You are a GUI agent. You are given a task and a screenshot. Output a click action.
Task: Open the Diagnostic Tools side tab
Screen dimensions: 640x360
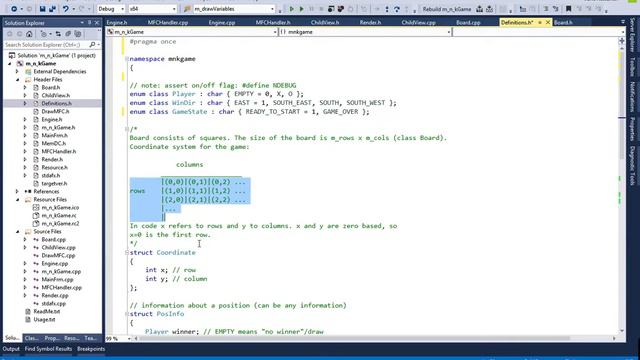632,166
